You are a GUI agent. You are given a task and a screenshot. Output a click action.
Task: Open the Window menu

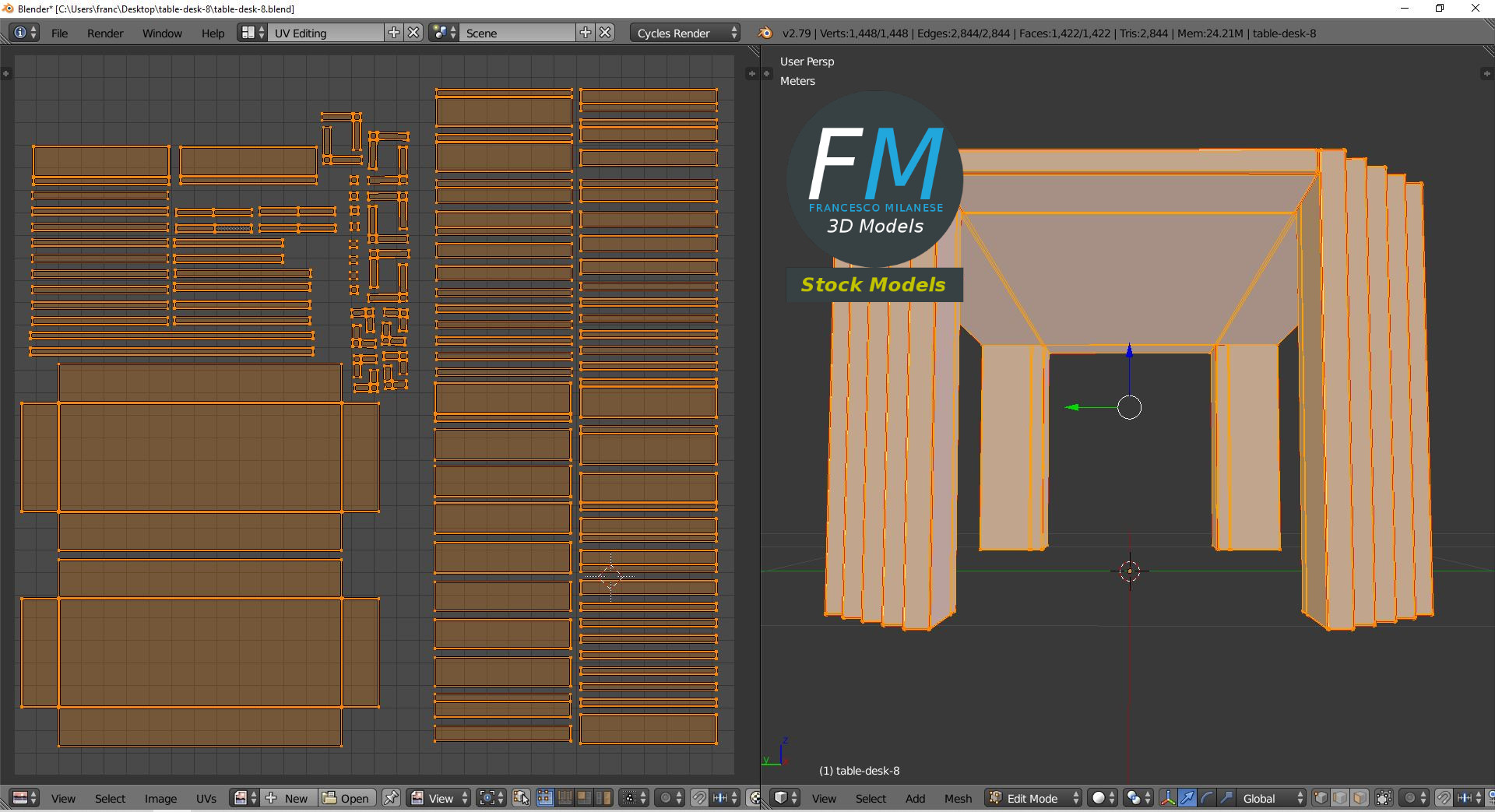(x=162, y=33)
